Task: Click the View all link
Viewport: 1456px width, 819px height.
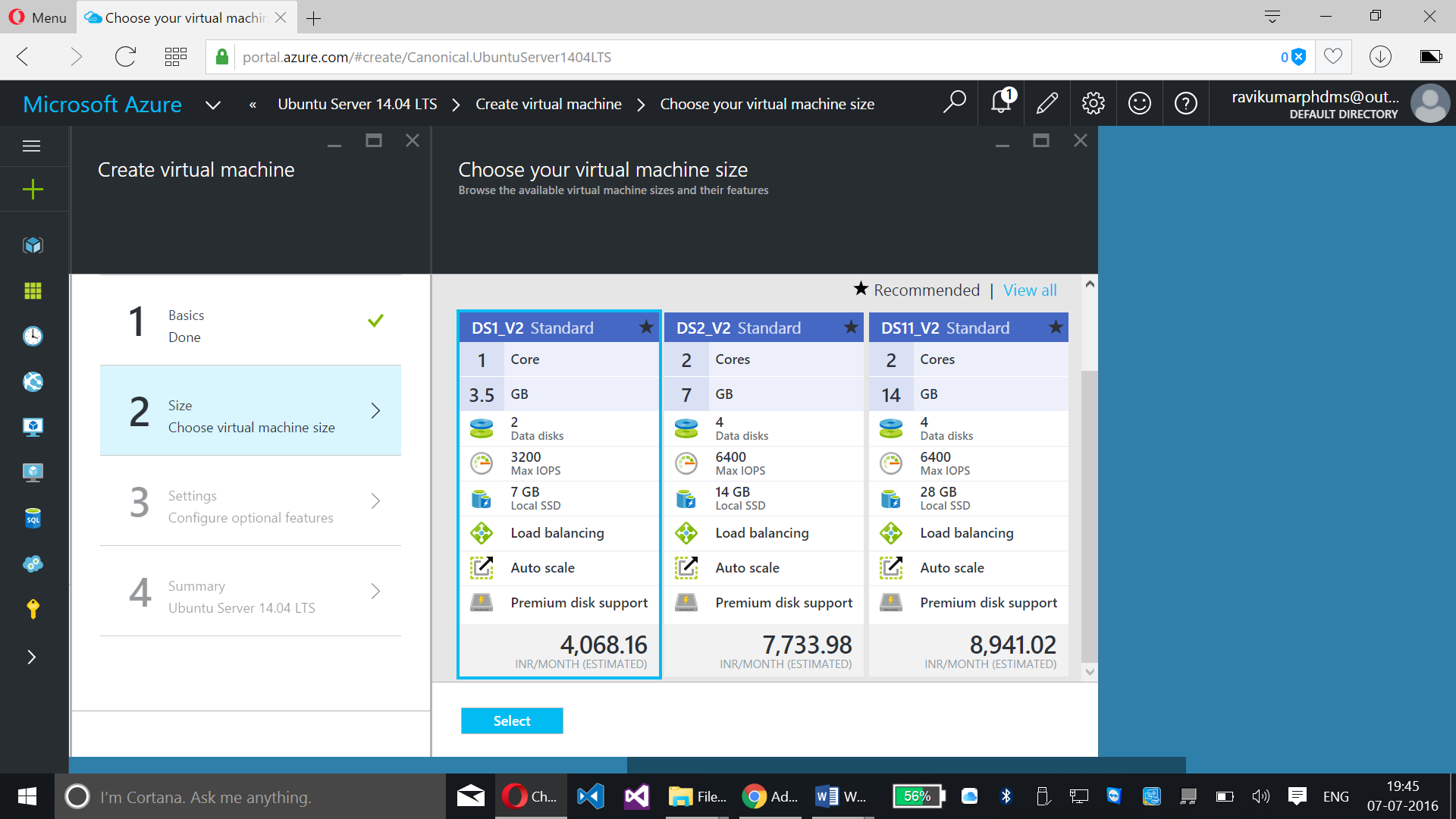Action: coord(1030,290)
